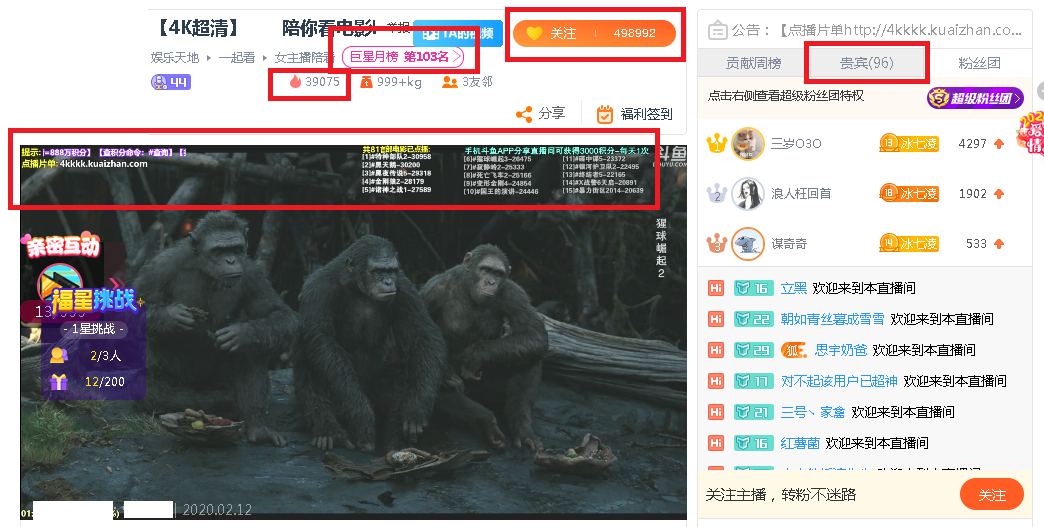
Task: Click the flame popularity icon beside 39075
Action: click(296, 82)
